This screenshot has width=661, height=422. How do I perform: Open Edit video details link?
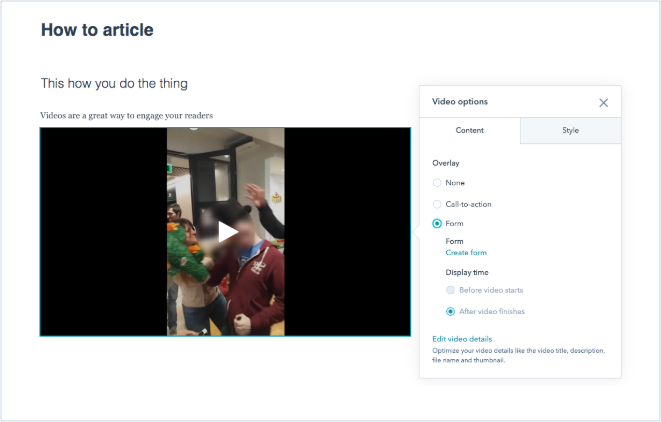coord(462,339)
